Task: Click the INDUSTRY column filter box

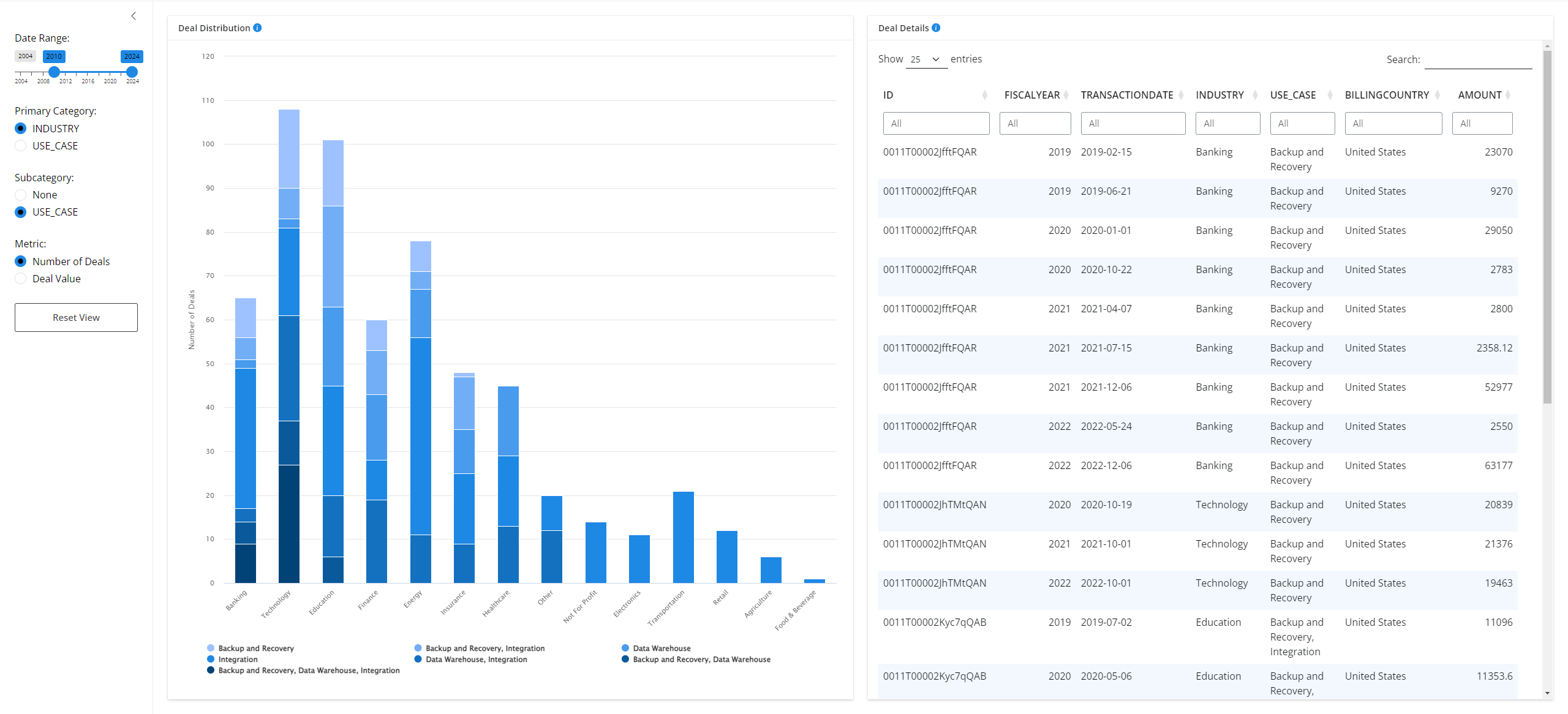Action: pyautogui.click(x=1228, y=123)
